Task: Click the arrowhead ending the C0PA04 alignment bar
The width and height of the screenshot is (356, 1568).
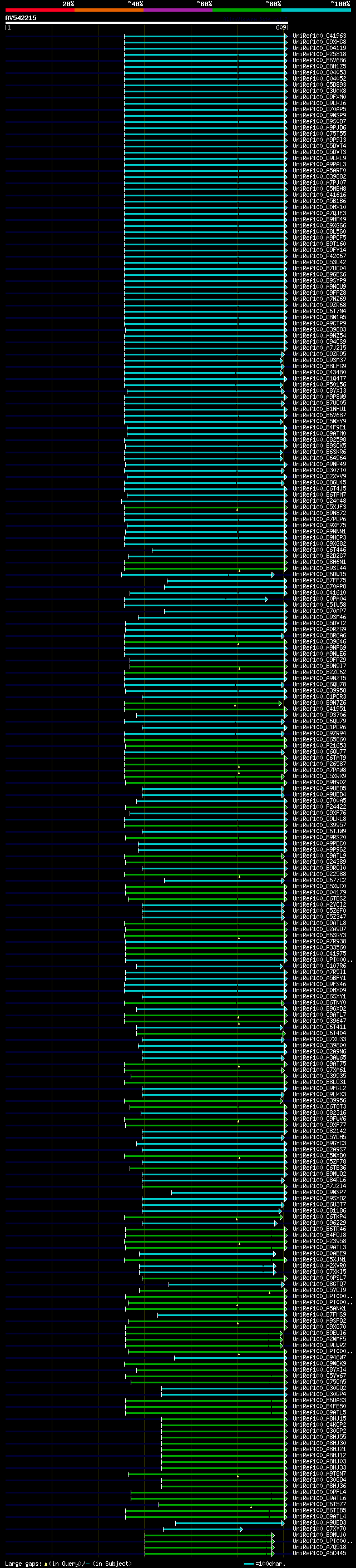Action: coord(266,599)
